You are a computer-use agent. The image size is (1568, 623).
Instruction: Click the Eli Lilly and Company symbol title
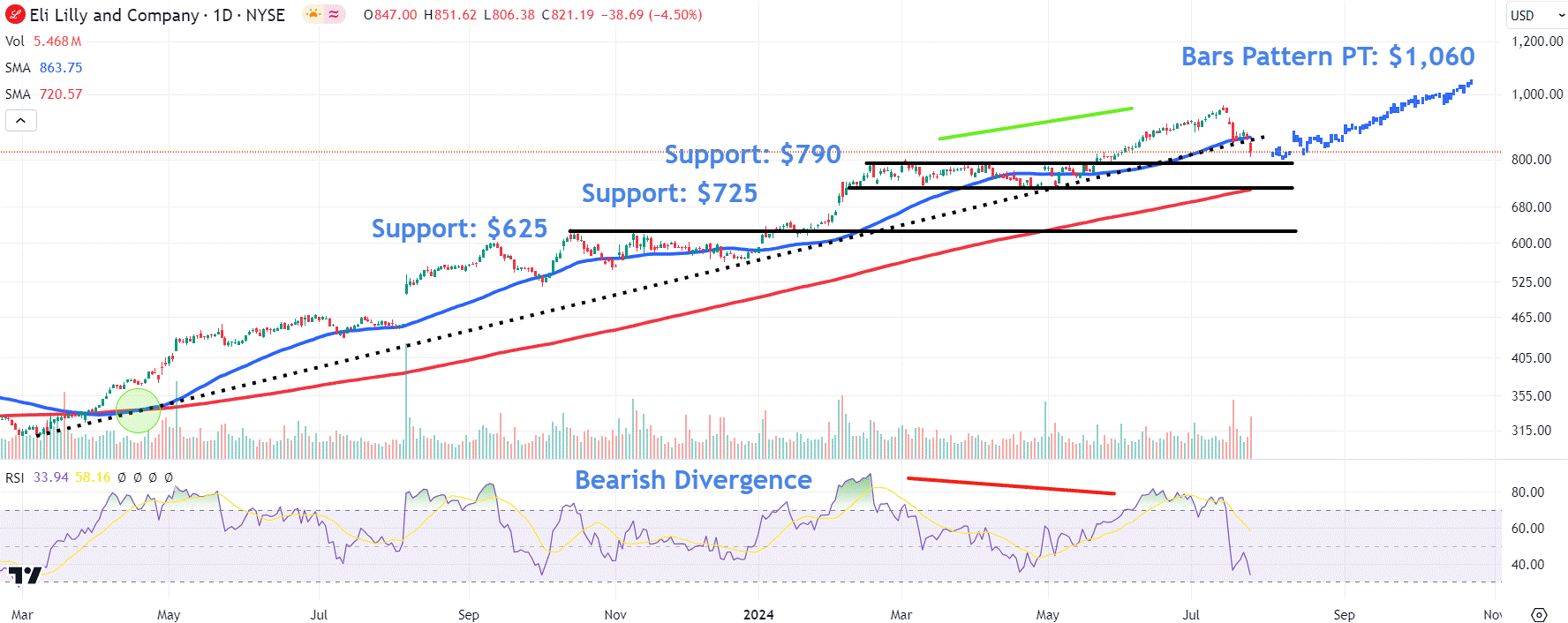point(115,15)
